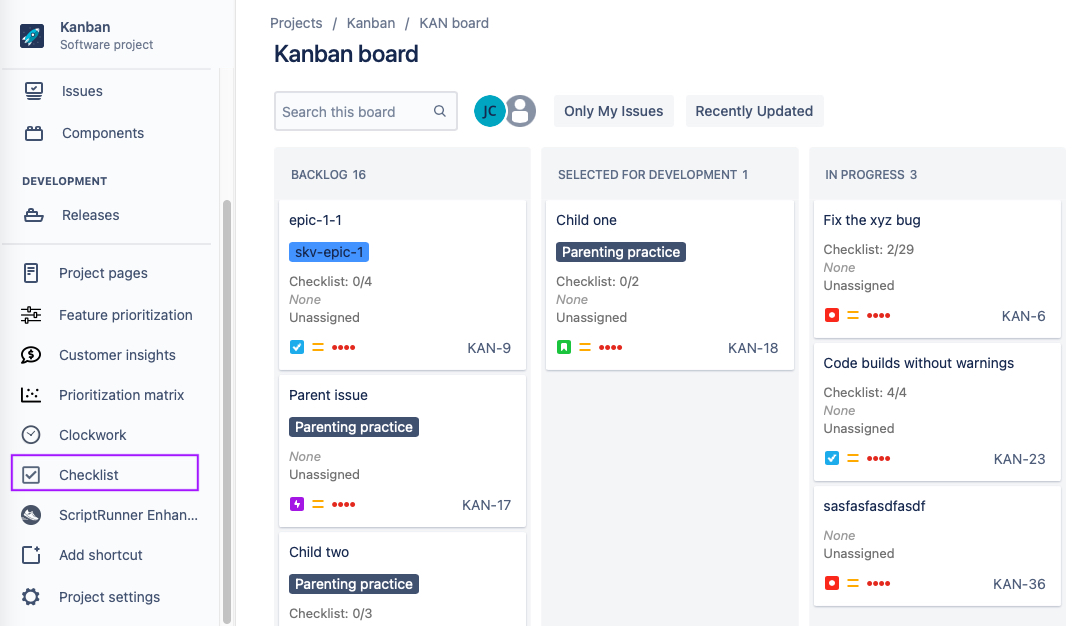The height and width of the screenshot is (626, 1076).
Task: Click the epic type icon on KAN-17
Action: click(x=296, y=505)
